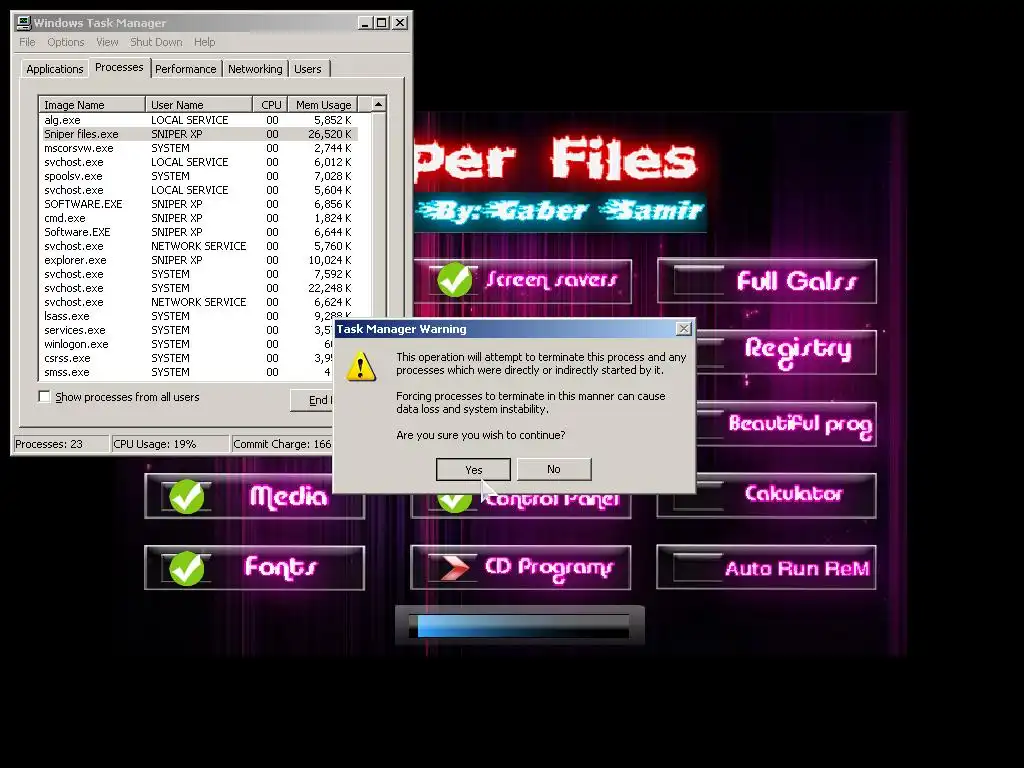The height and width of the screenshot is (768, 1024).
Task: Open the File menu in Task Manager
Action: coord(27,42)
